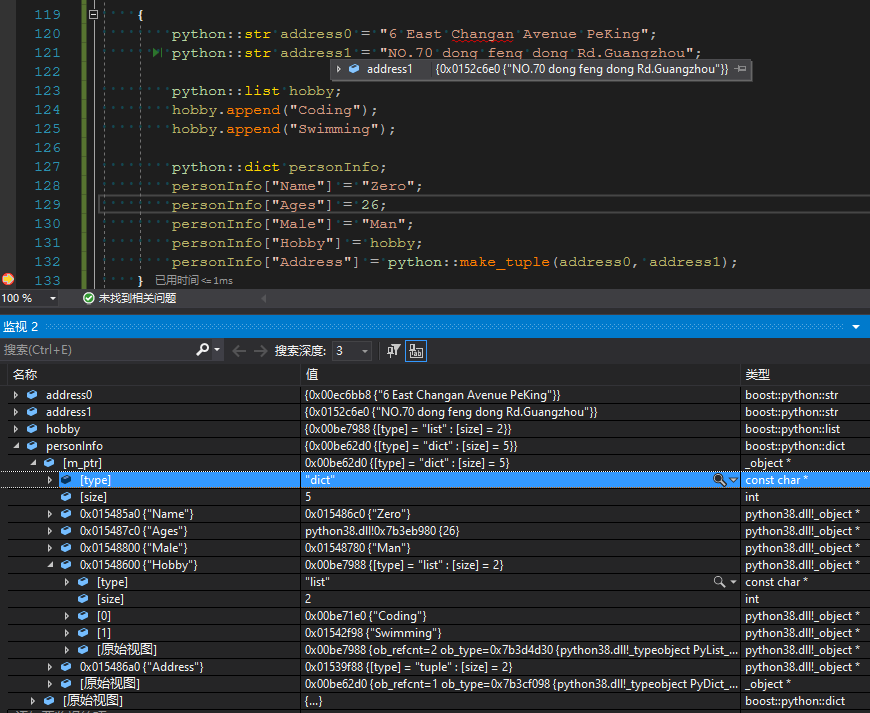Select the {"Ages"} entry cube icon

click(x=66, y=530)
